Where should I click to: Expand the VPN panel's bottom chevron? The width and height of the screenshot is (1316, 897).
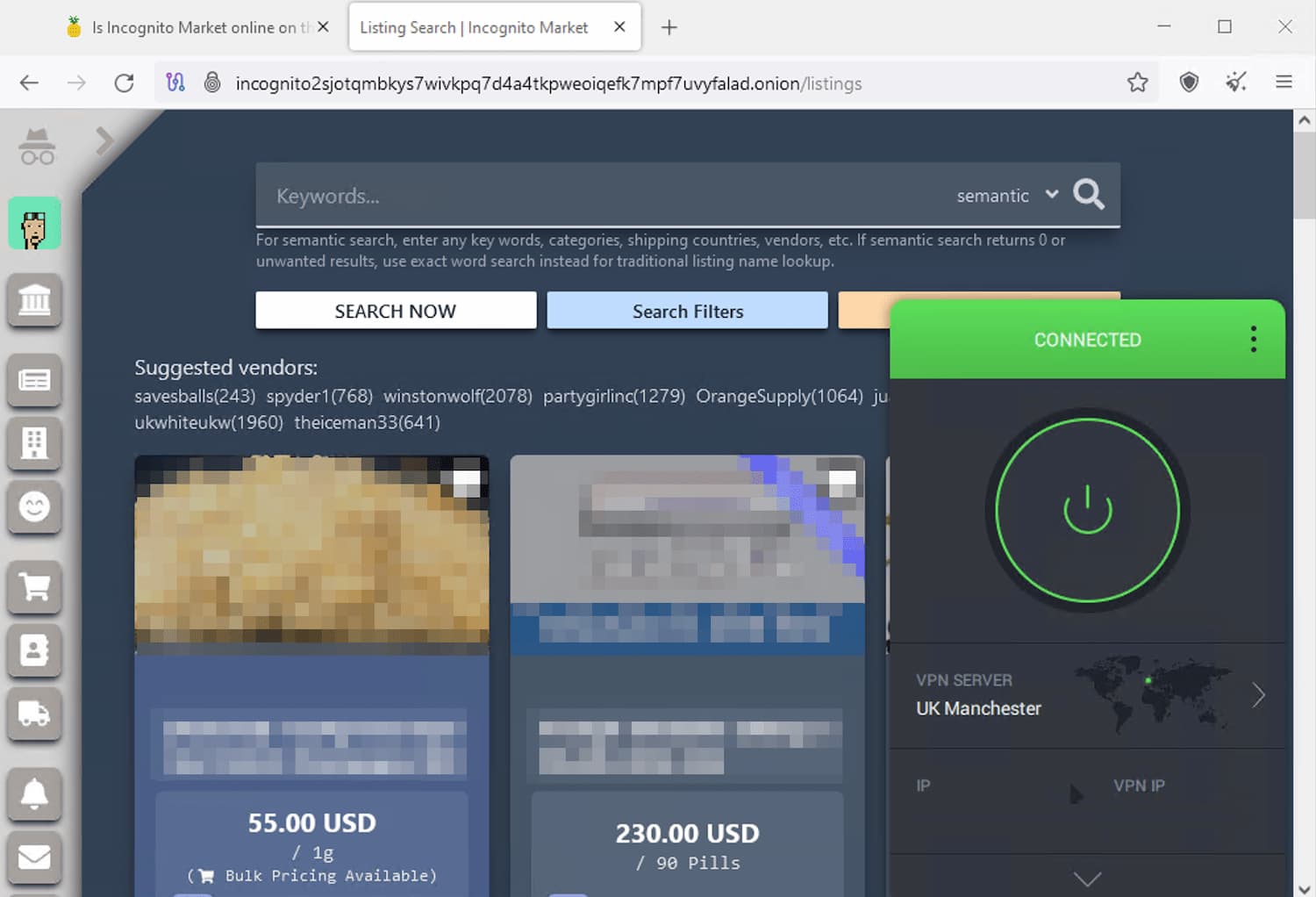(1087, 879)
